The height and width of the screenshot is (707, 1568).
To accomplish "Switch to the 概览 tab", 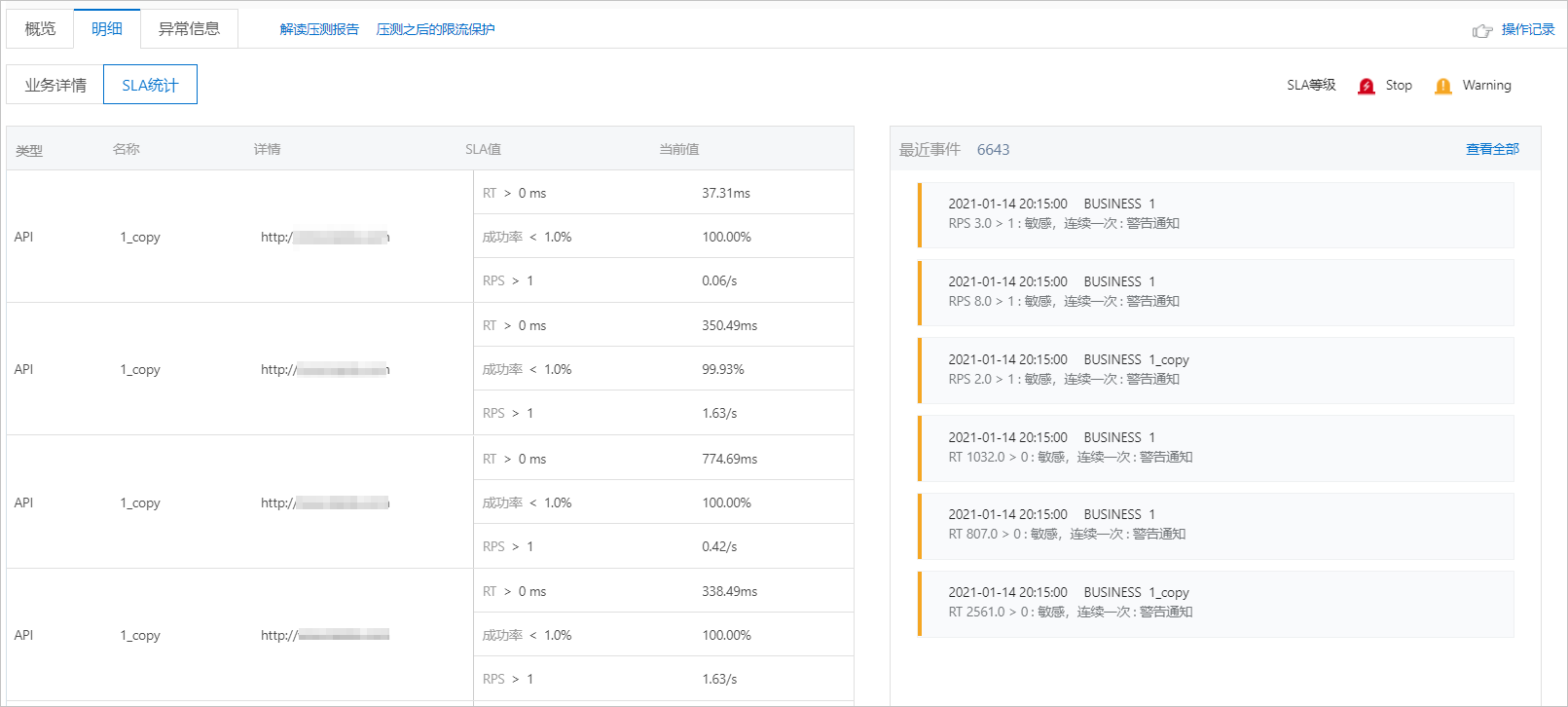I will [40, 28].
